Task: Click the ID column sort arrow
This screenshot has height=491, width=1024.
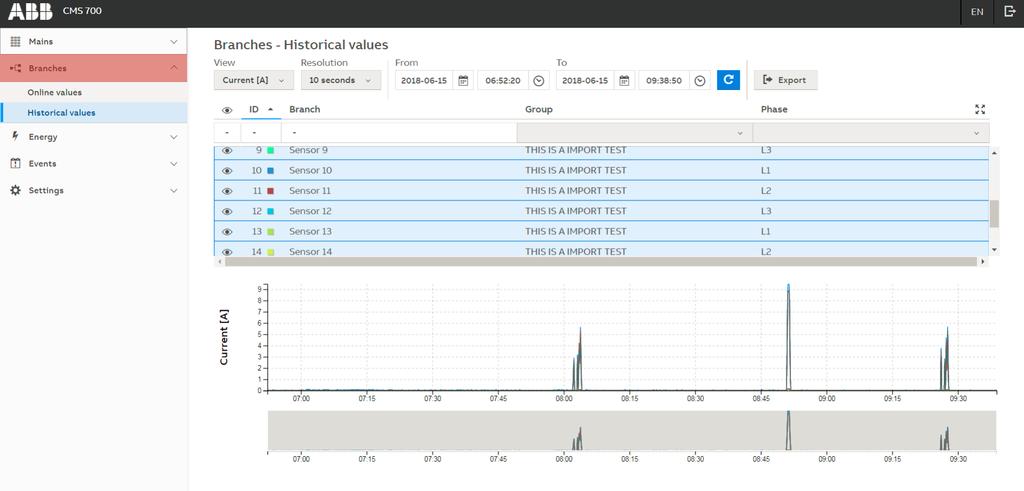Action: 270,110
